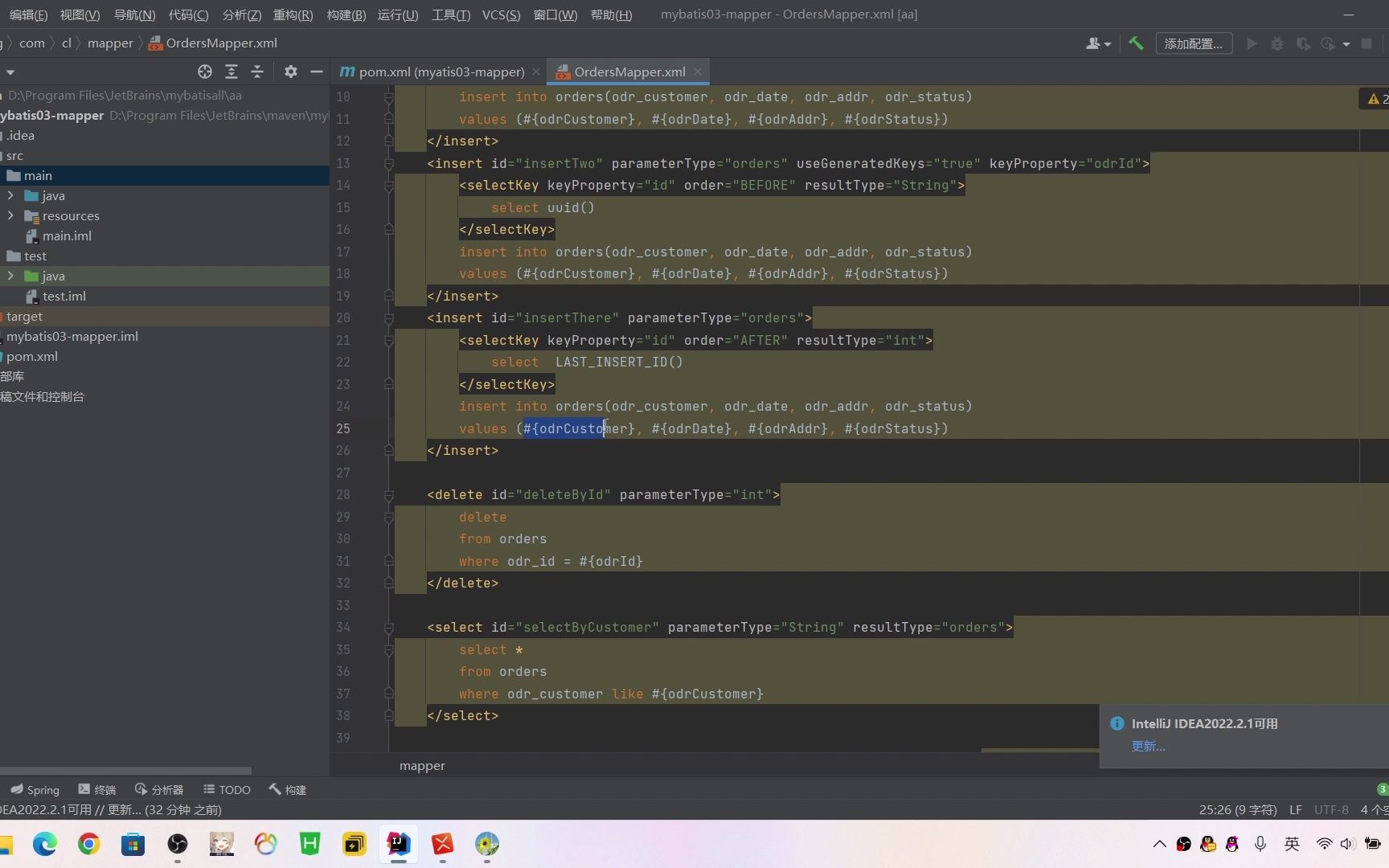1389x868 pixels.
Task: Expand the java folder under main
Action: point(10,195)
